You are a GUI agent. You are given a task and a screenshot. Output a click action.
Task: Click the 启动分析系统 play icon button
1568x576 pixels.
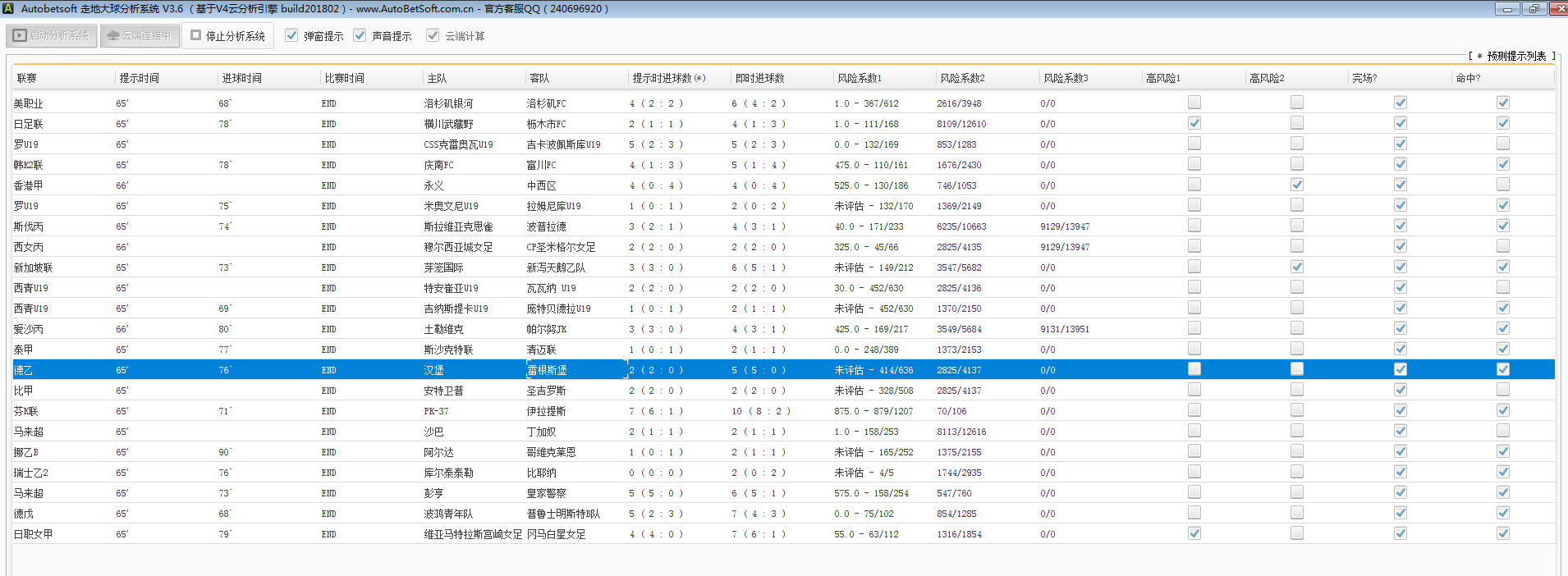click(x=52, y=36)
